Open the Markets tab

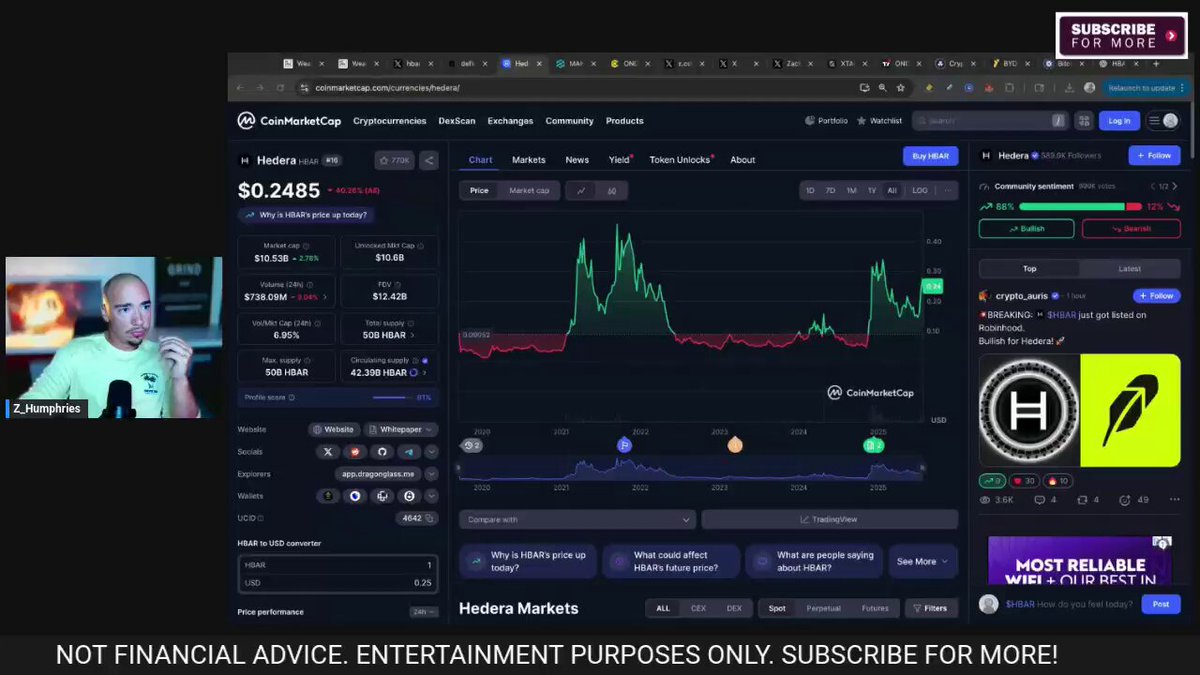pos(529,160)
